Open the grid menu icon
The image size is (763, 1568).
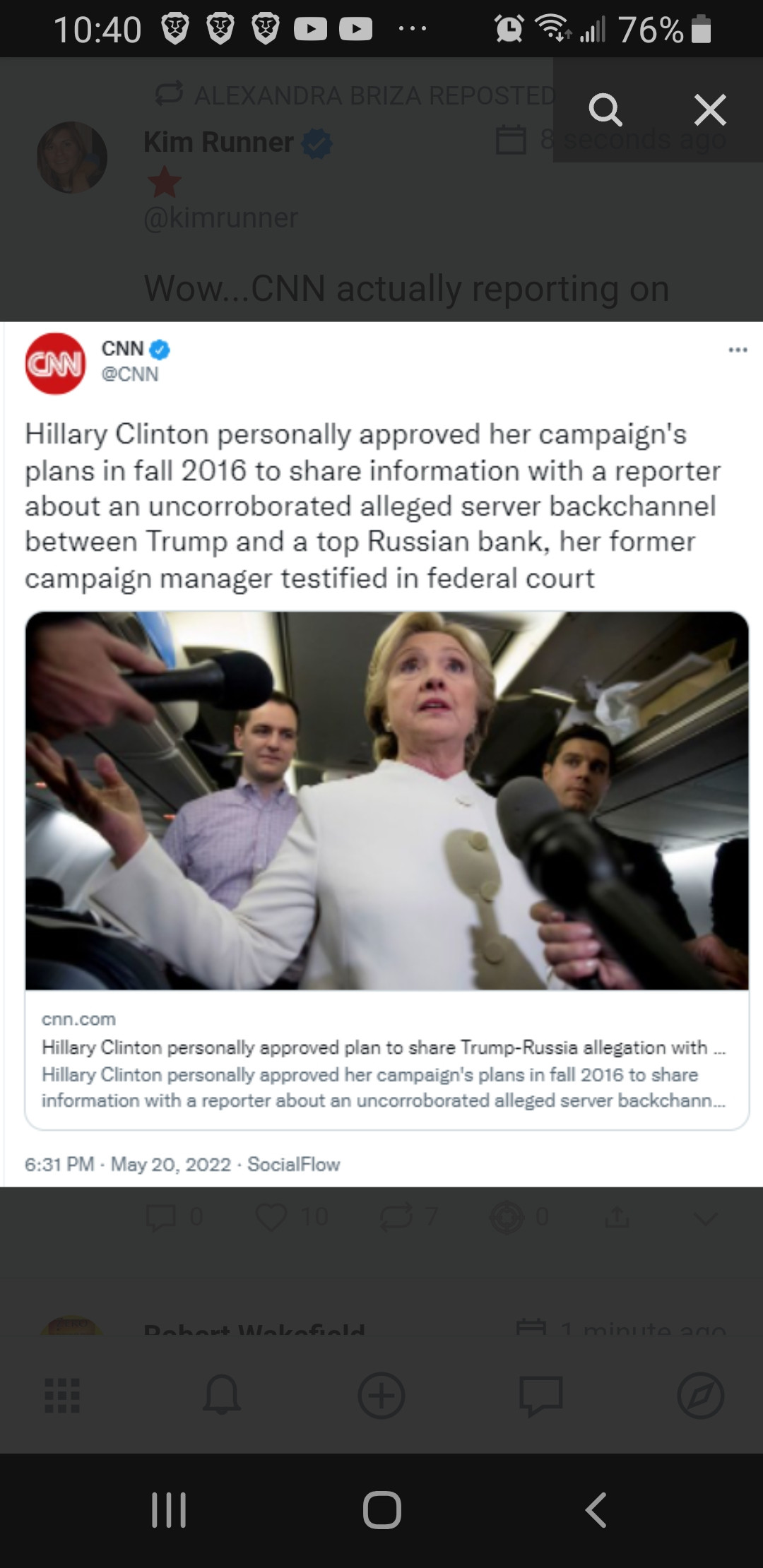[62, 1396]
